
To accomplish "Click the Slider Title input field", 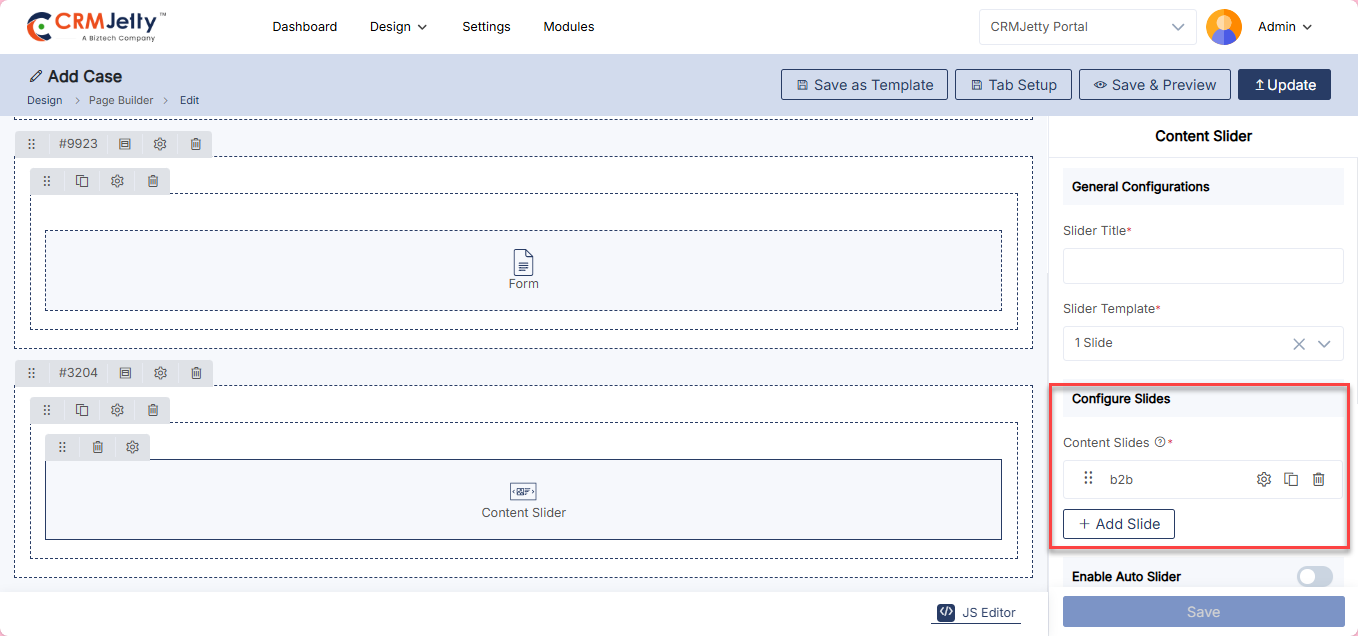I will pos(1202,266).
